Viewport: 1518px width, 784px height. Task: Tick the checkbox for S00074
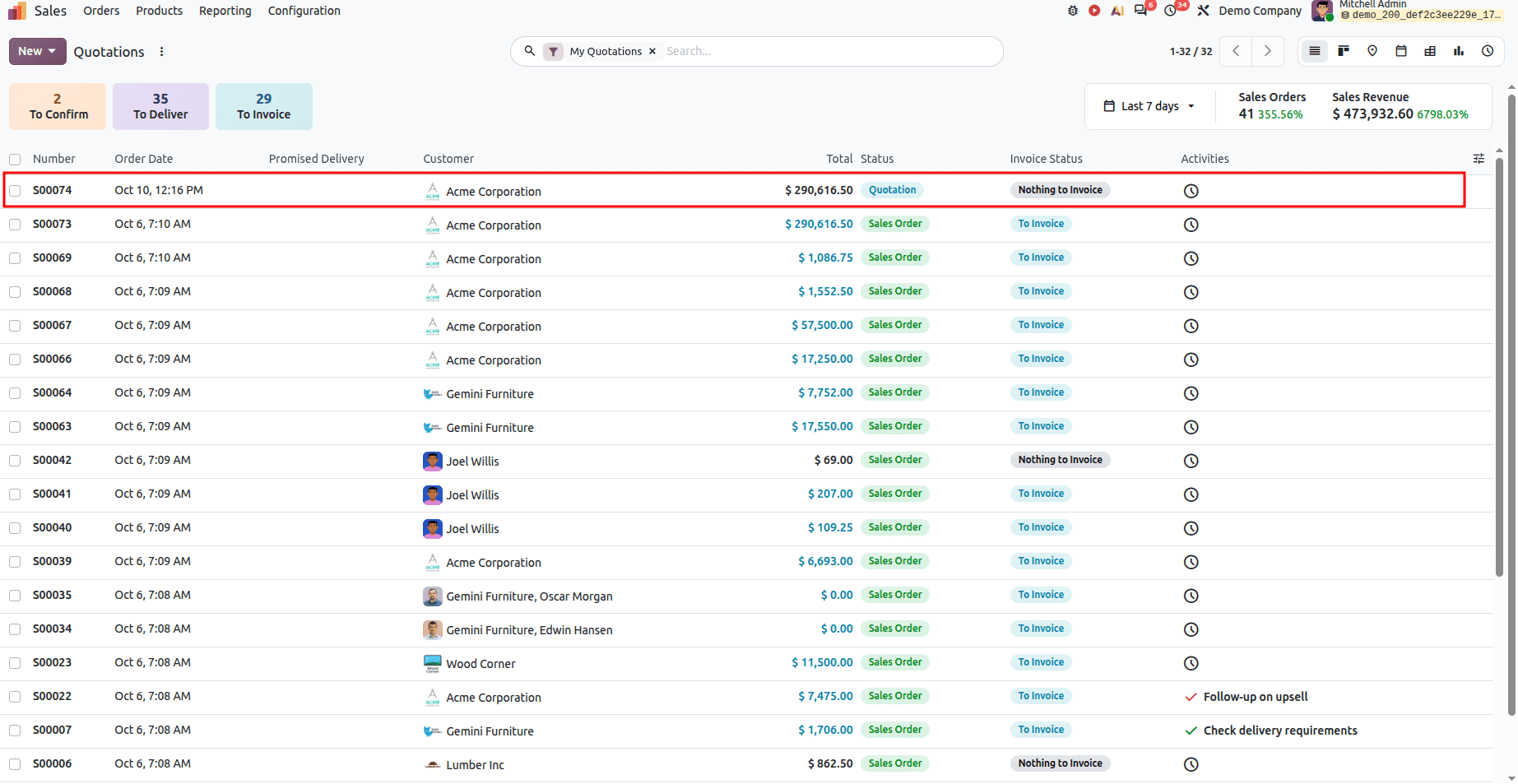pos(15,191)
